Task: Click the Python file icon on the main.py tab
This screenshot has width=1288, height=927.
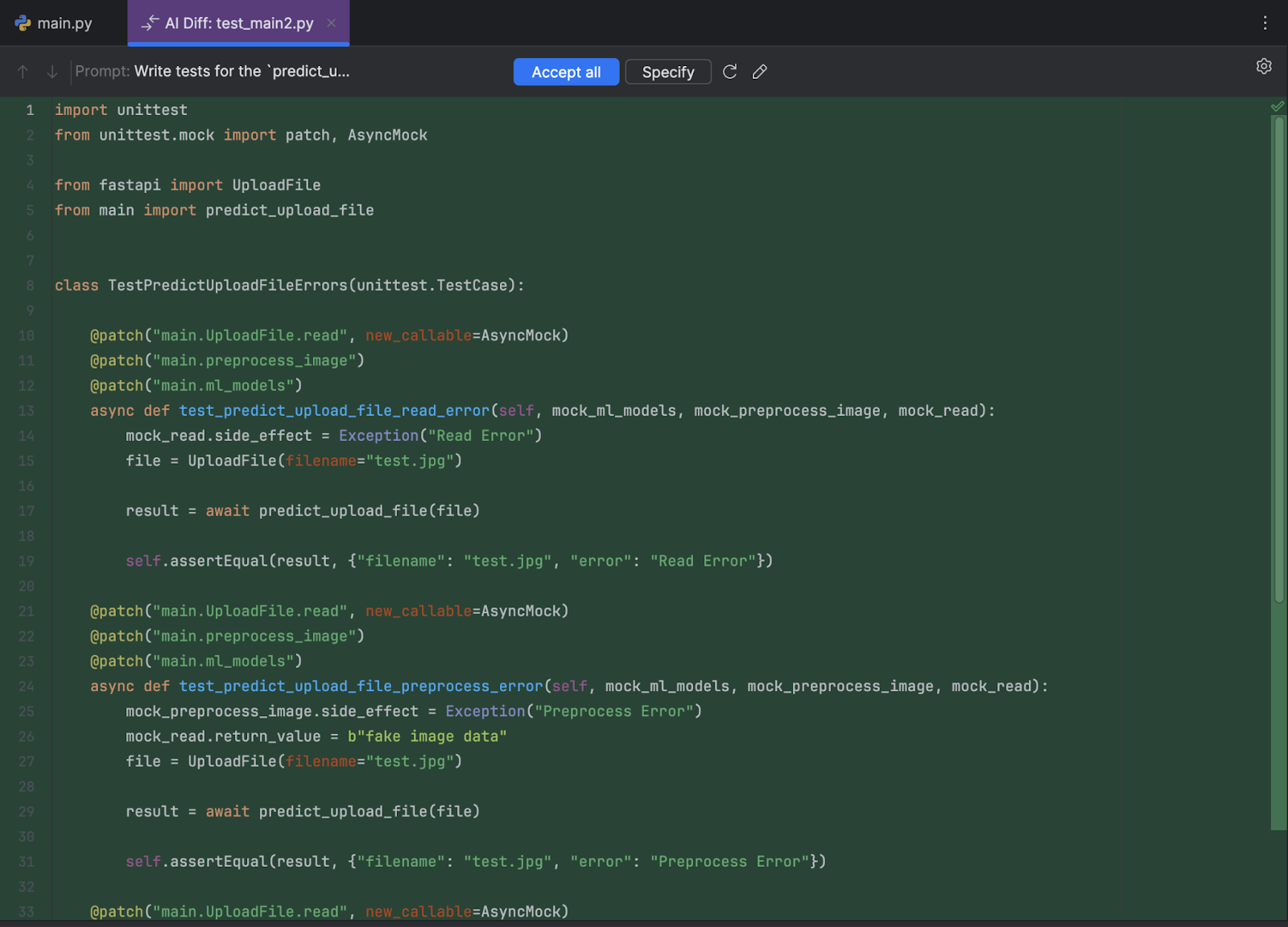Action: [x=23, y=23]
